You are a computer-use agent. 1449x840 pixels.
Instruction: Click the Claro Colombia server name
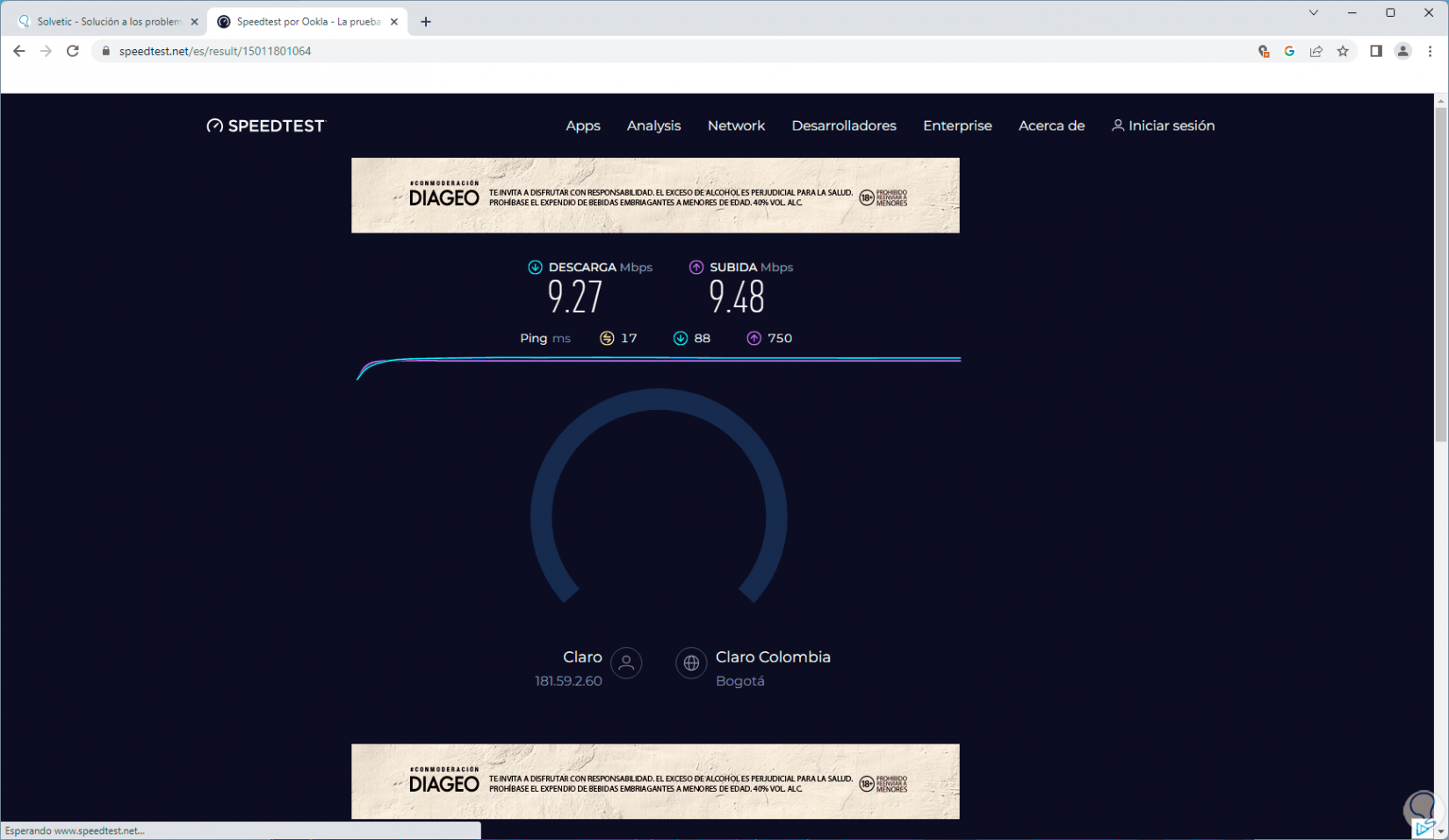point(773,657)
